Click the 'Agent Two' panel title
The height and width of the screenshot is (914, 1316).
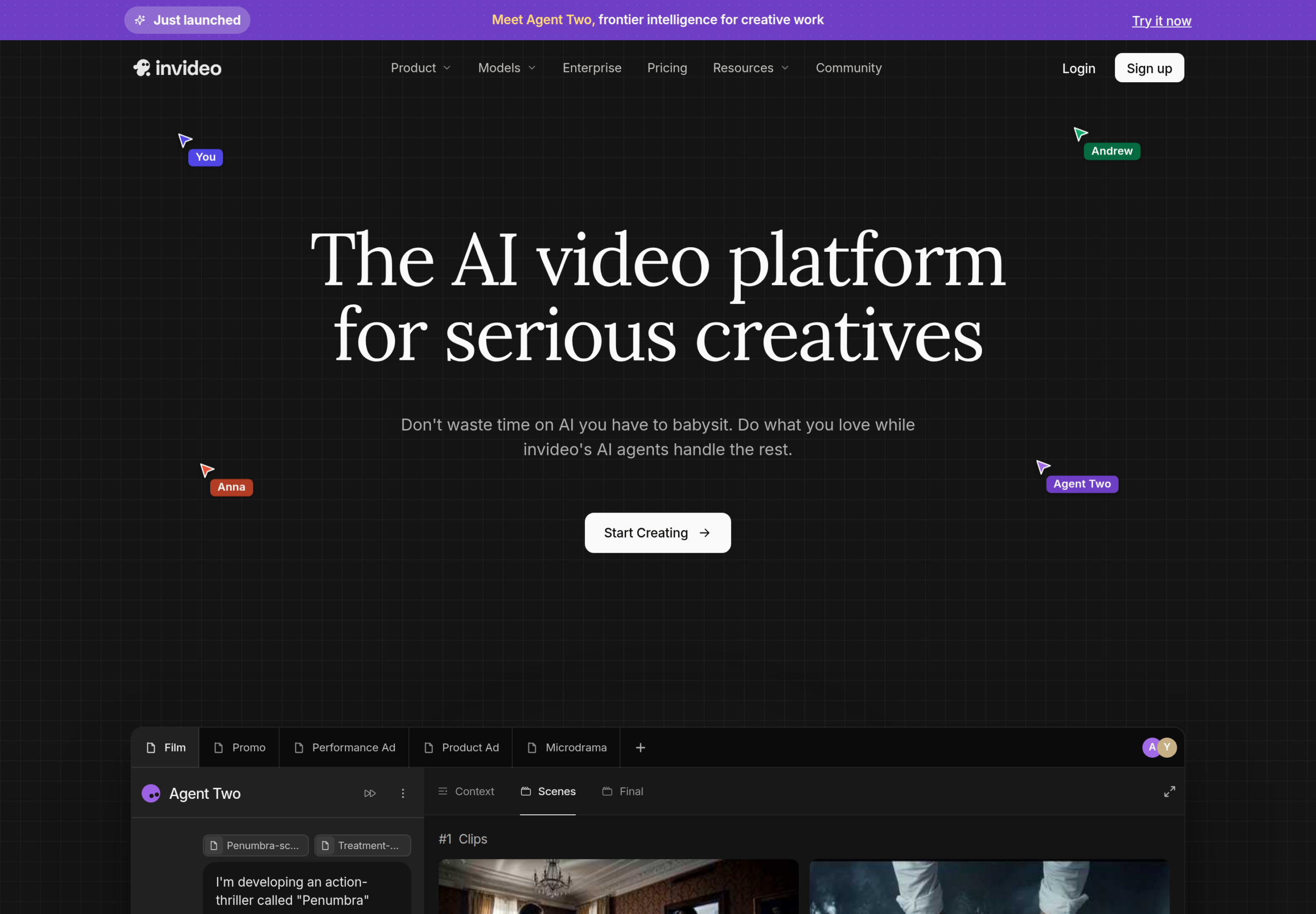(205, 793)
